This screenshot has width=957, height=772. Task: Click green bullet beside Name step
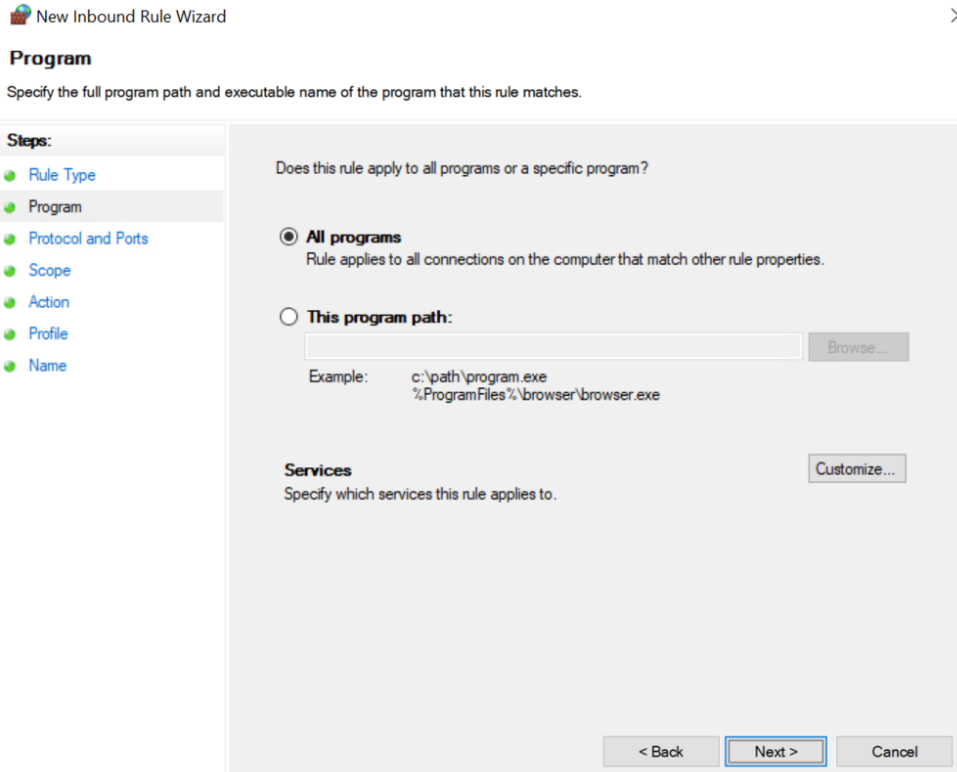click(x=10, y=366)
